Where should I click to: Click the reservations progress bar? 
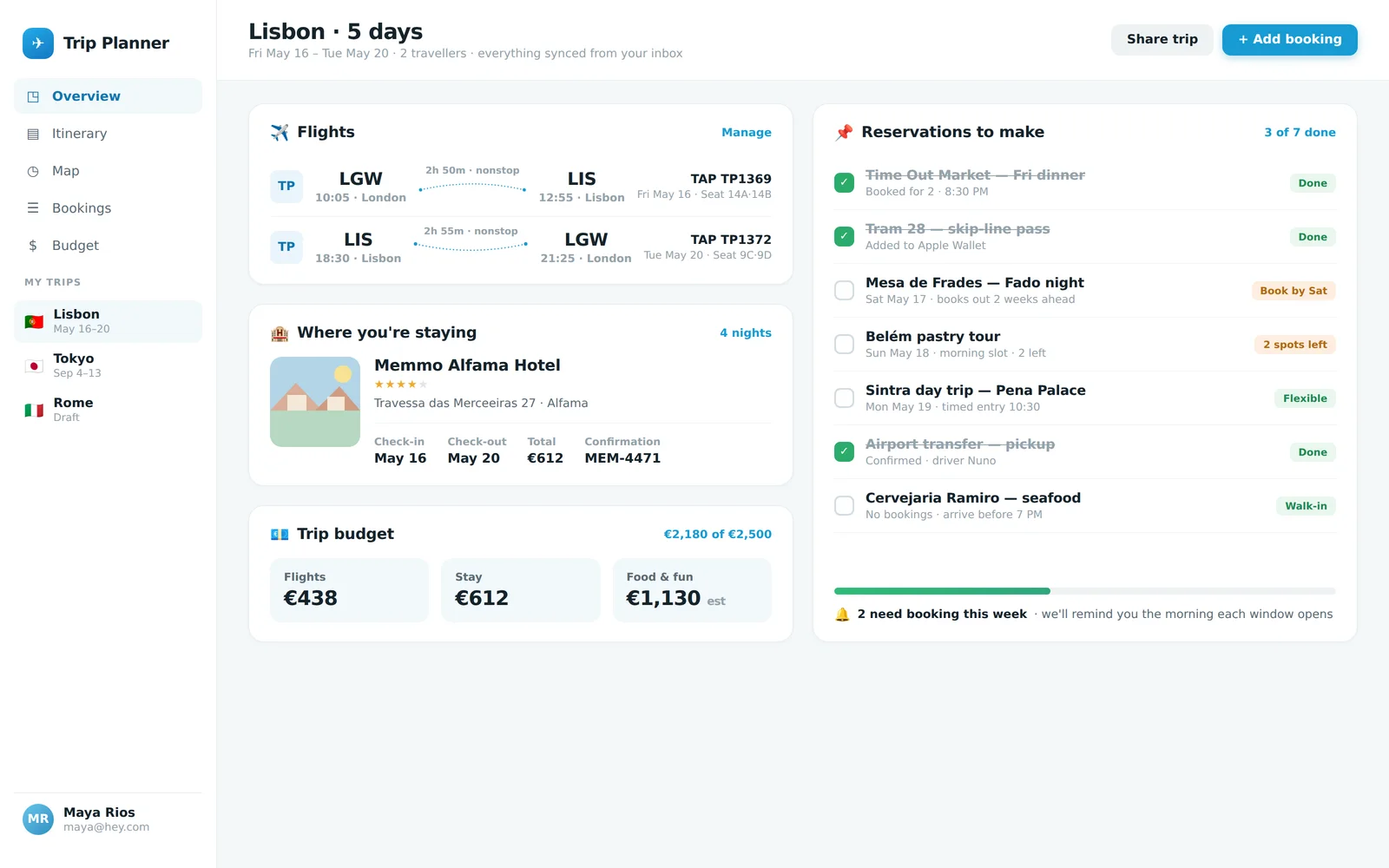tap(1085, 591)
